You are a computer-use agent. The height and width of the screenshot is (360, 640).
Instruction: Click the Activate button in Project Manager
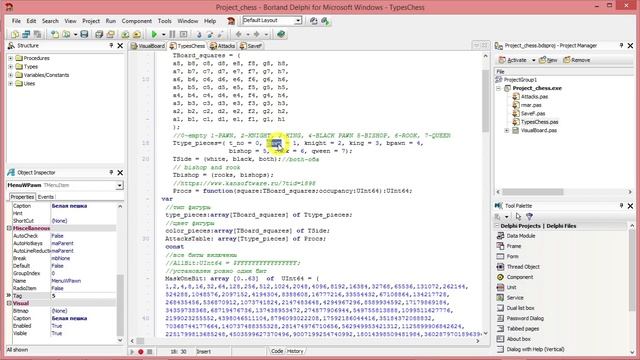(513, 60)
